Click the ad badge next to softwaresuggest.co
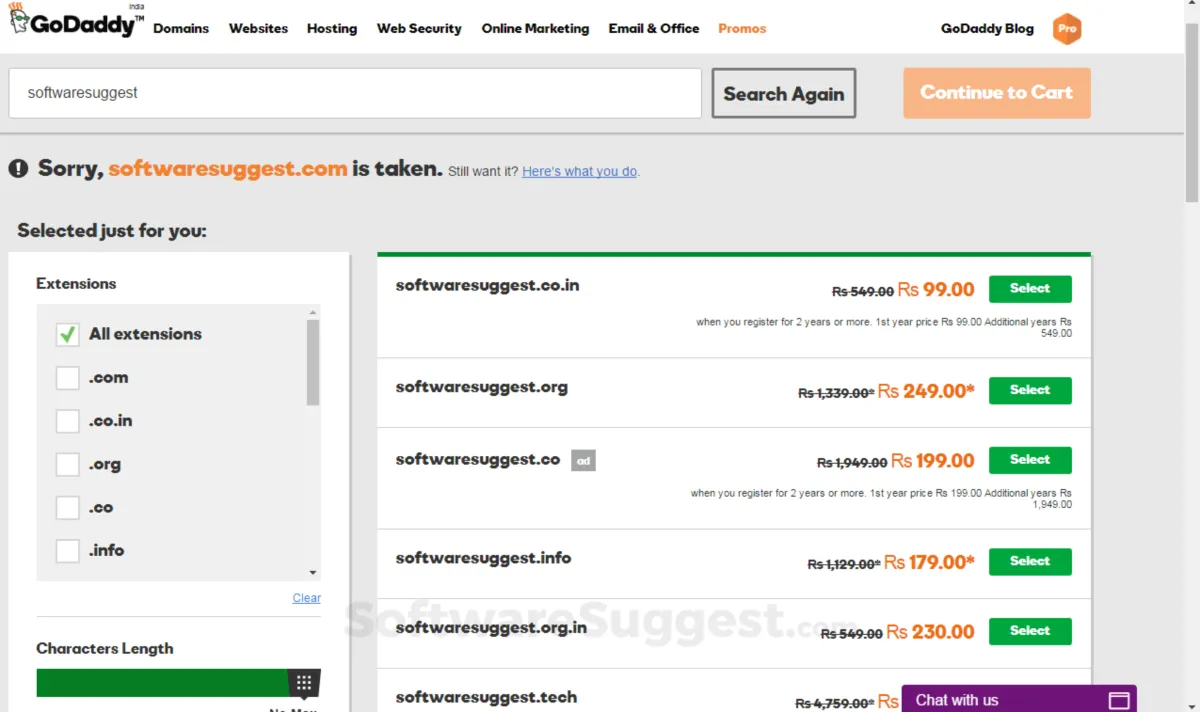This screenshot has height=712, width=1200. pos(583,461)
